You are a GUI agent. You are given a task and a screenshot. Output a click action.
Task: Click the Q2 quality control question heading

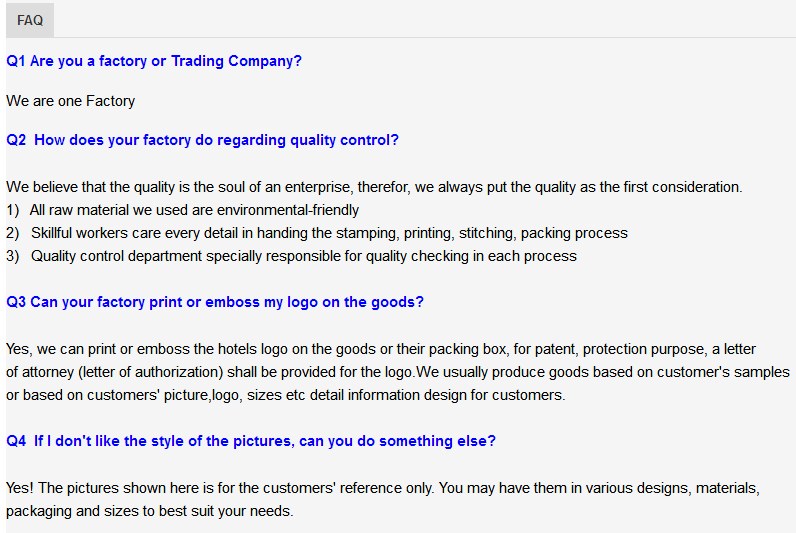[202, 140]
